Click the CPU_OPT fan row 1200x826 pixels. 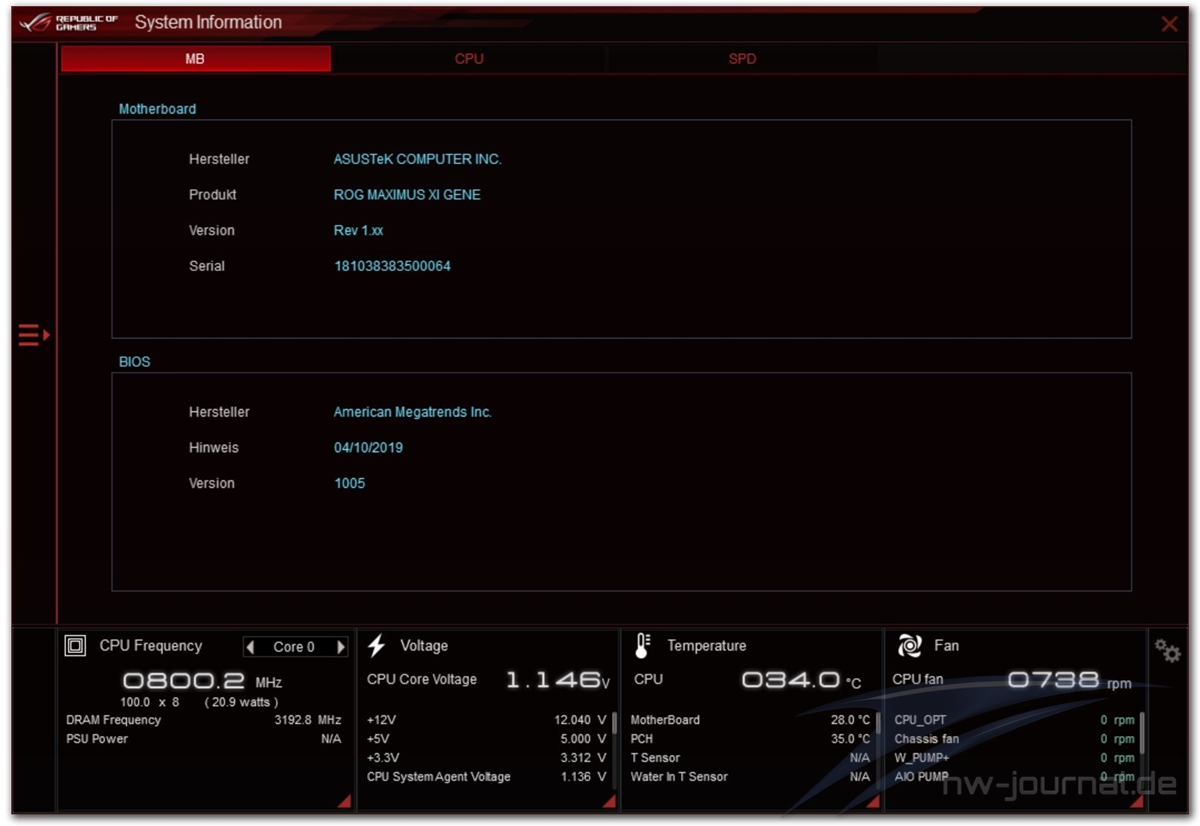tap(1014, 720)
